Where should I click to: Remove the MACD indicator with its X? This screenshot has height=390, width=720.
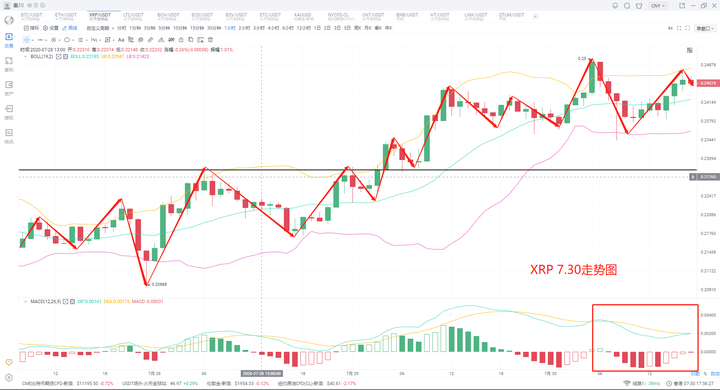tap(73, 302)
